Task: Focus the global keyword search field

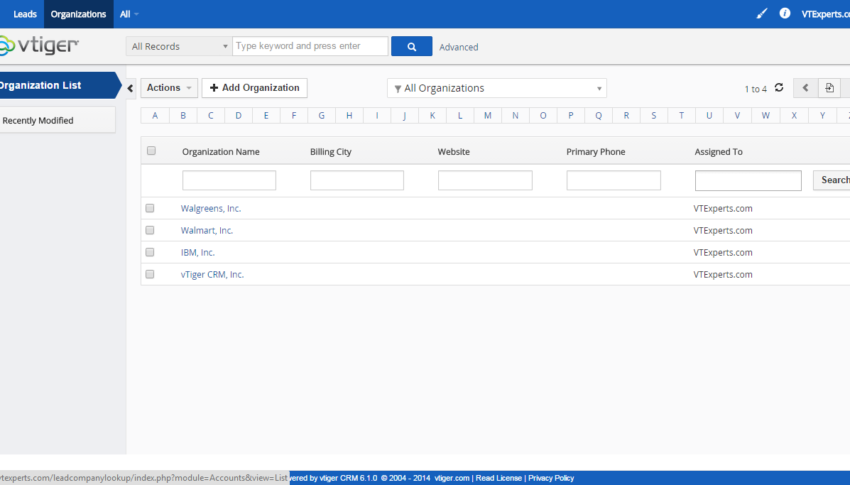Action: coord(310,46)
